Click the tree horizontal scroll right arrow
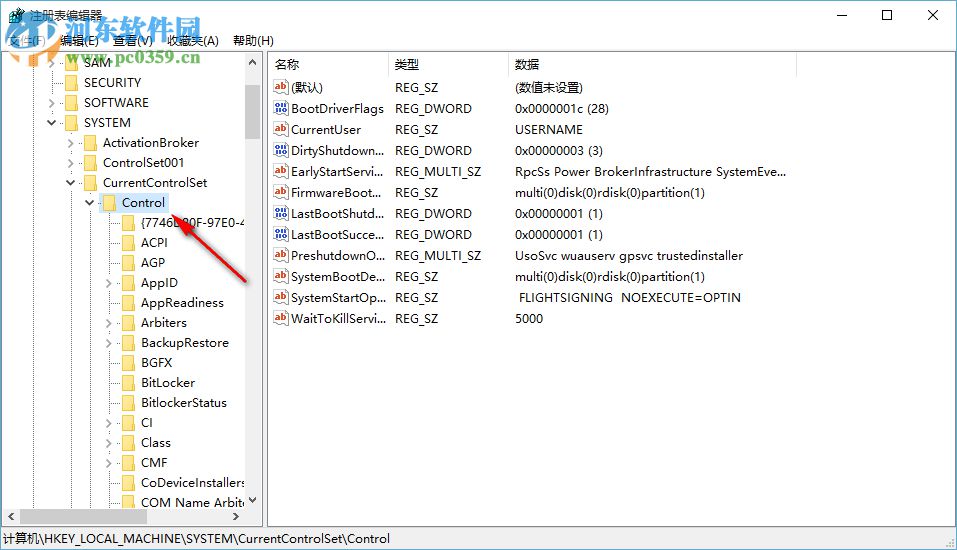 236,516
